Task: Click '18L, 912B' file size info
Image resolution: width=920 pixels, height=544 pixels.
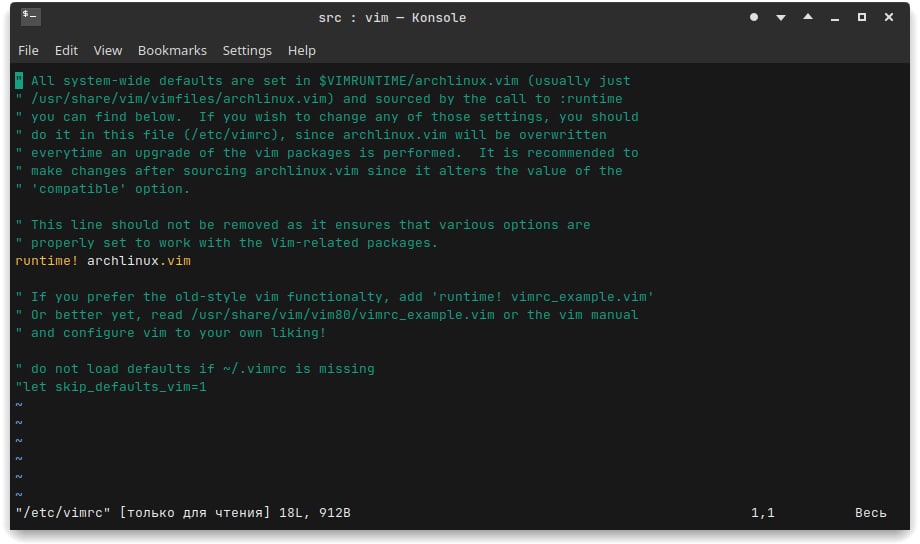Action: point(314,512)
